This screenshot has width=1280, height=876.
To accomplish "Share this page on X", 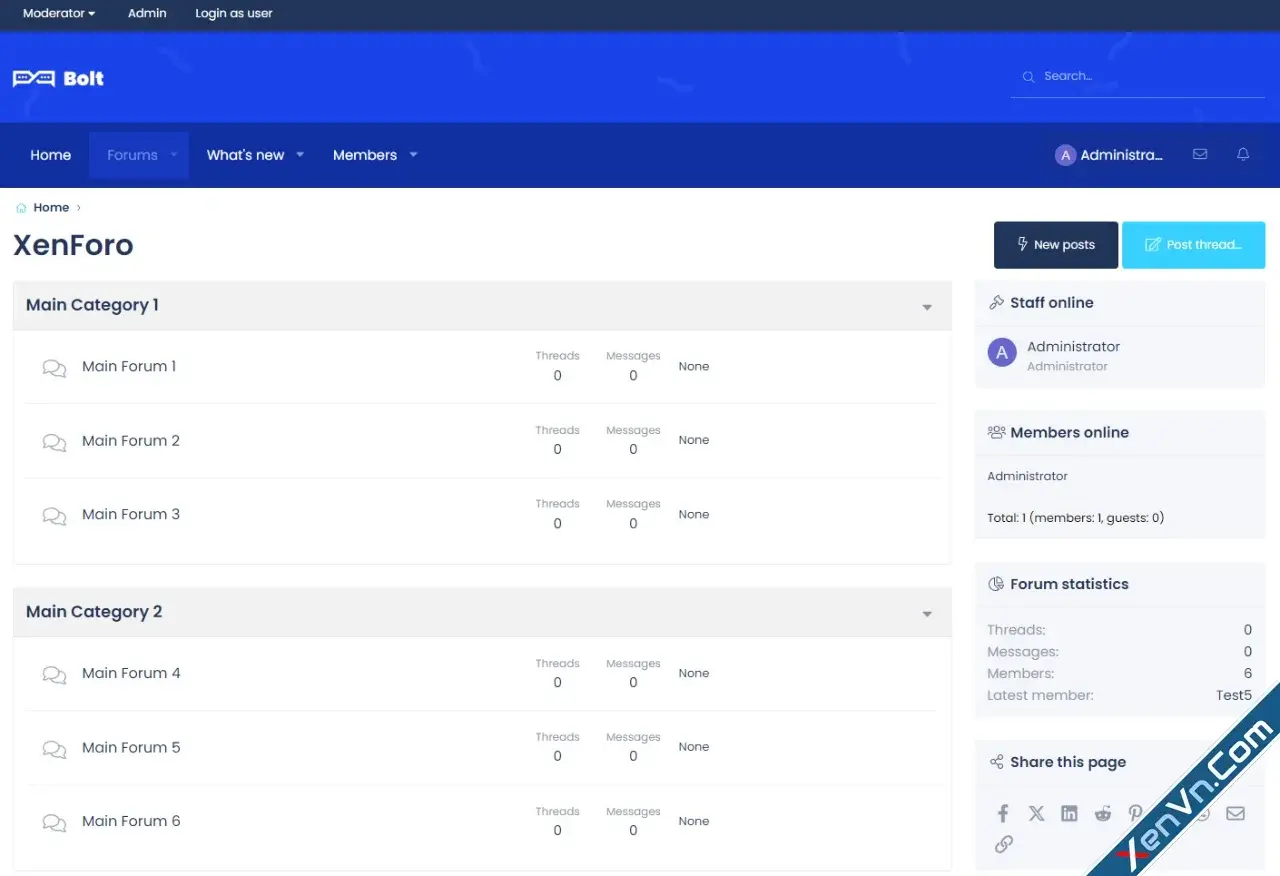I will point(1036,813).
